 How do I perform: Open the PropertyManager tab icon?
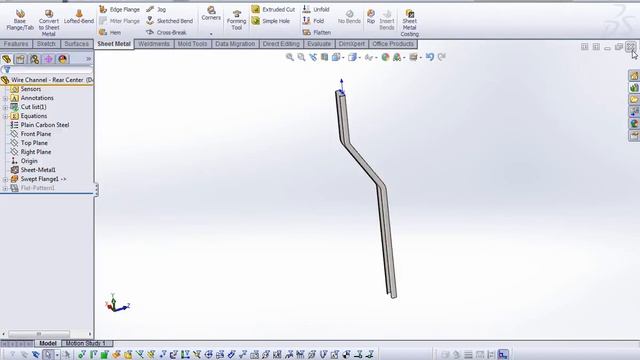(20, 59)
